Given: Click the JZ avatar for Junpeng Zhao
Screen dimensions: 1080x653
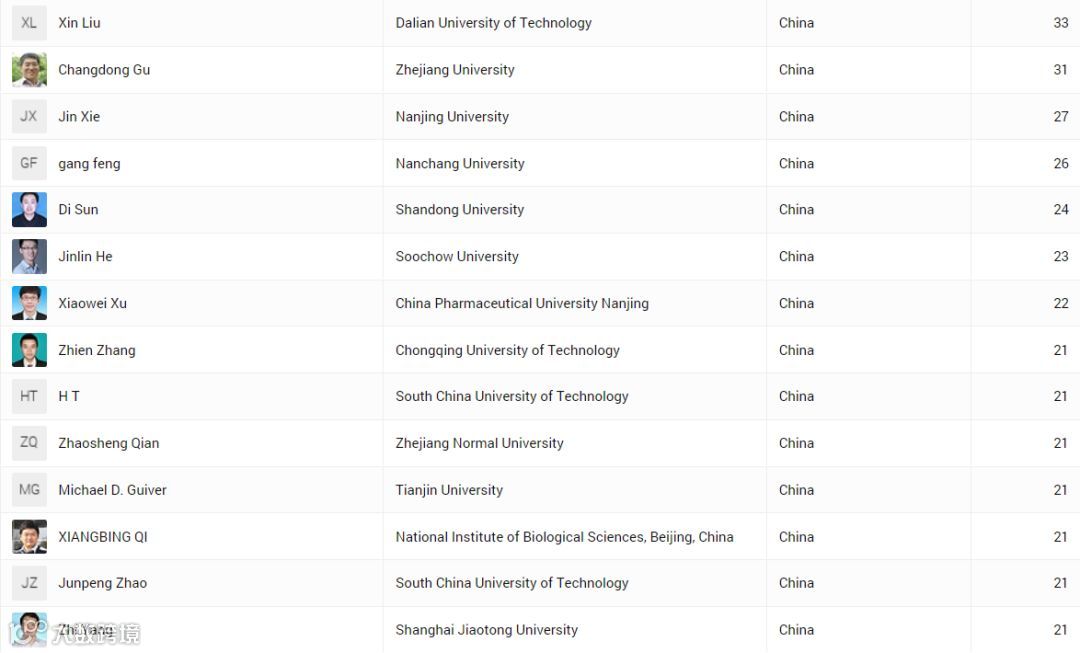Looking at the screenshot, I should [29, 583].
